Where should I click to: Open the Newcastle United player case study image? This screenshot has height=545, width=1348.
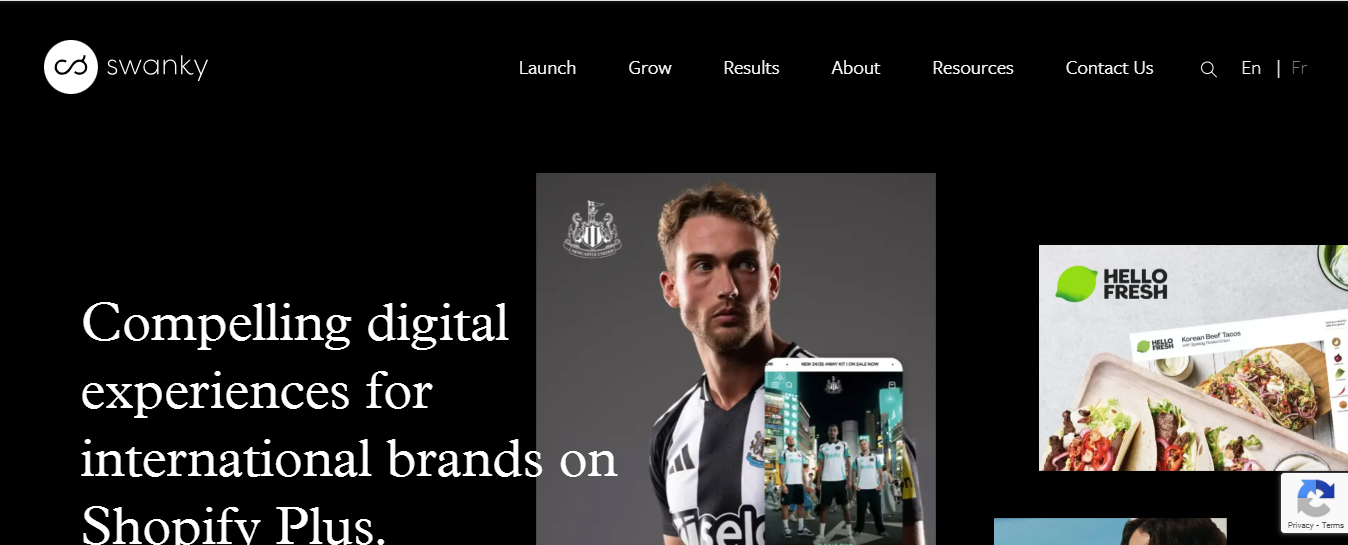click(735, 359)
